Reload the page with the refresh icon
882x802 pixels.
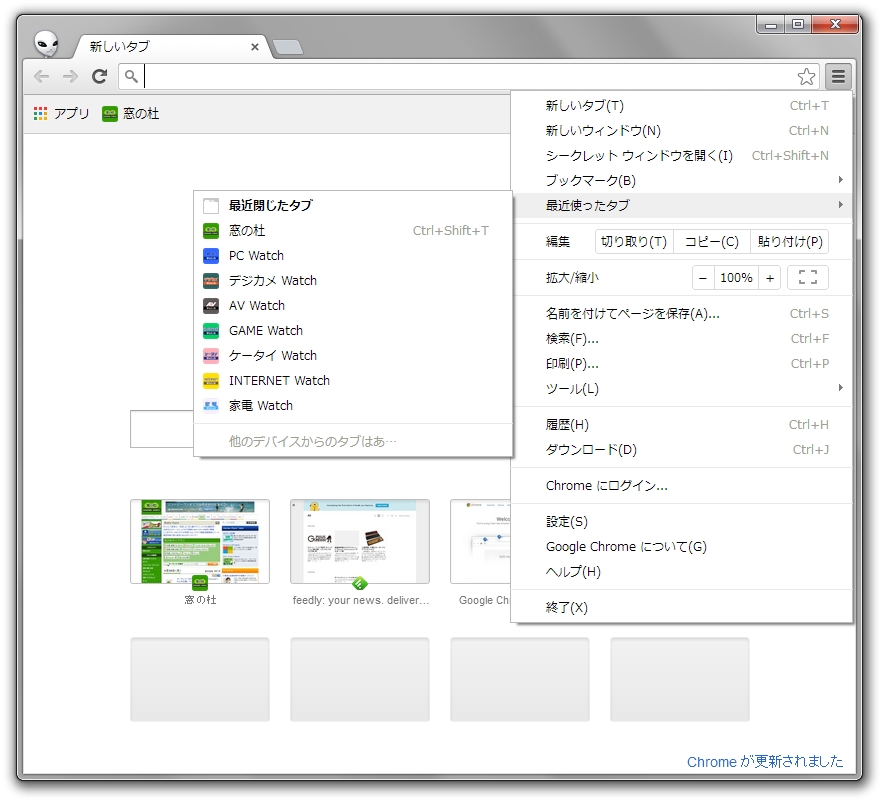(100, 76)
